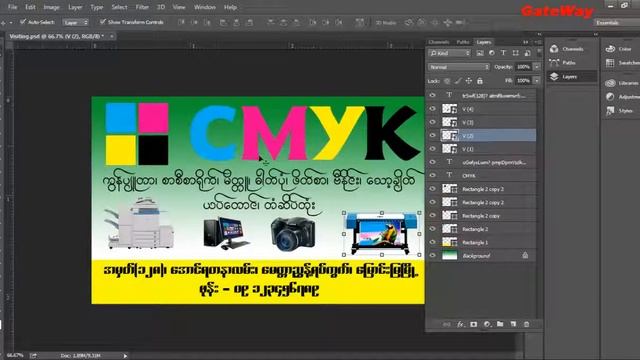The image size is (640, 360).
Task: Lock all padlock icon beside Lock label
Action: [x=480, y=81]
